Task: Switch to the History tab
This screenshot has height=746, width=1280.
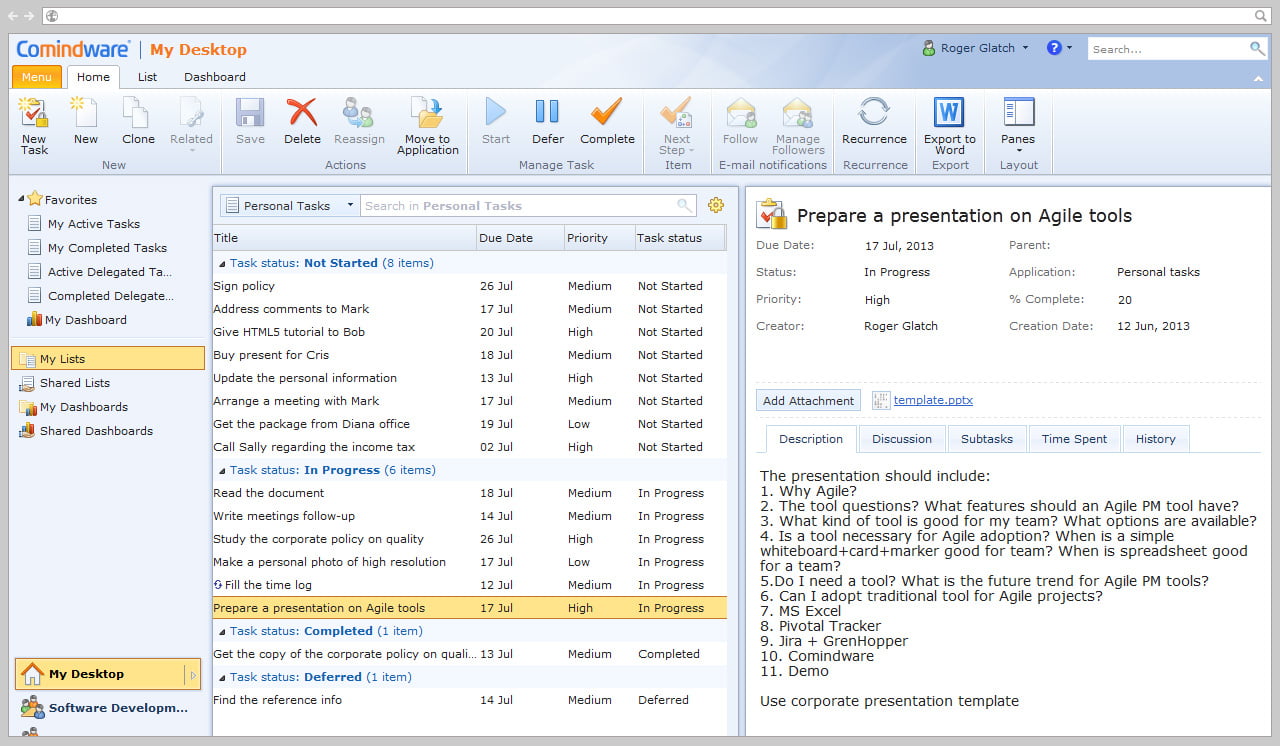Action: 1156,439
